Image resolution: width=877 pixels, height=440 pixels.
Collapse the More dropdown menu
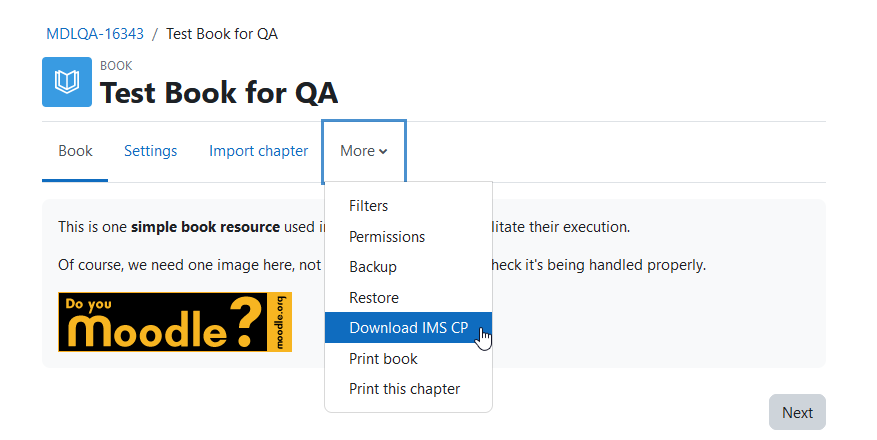tap(364, 152)
